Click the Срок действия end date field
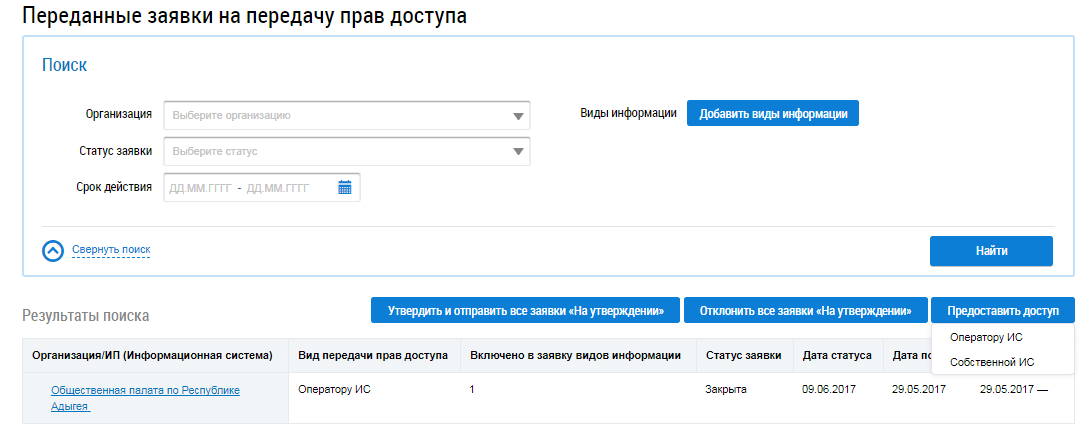Screen dimensions: 1087x445 tap(277, 188)
